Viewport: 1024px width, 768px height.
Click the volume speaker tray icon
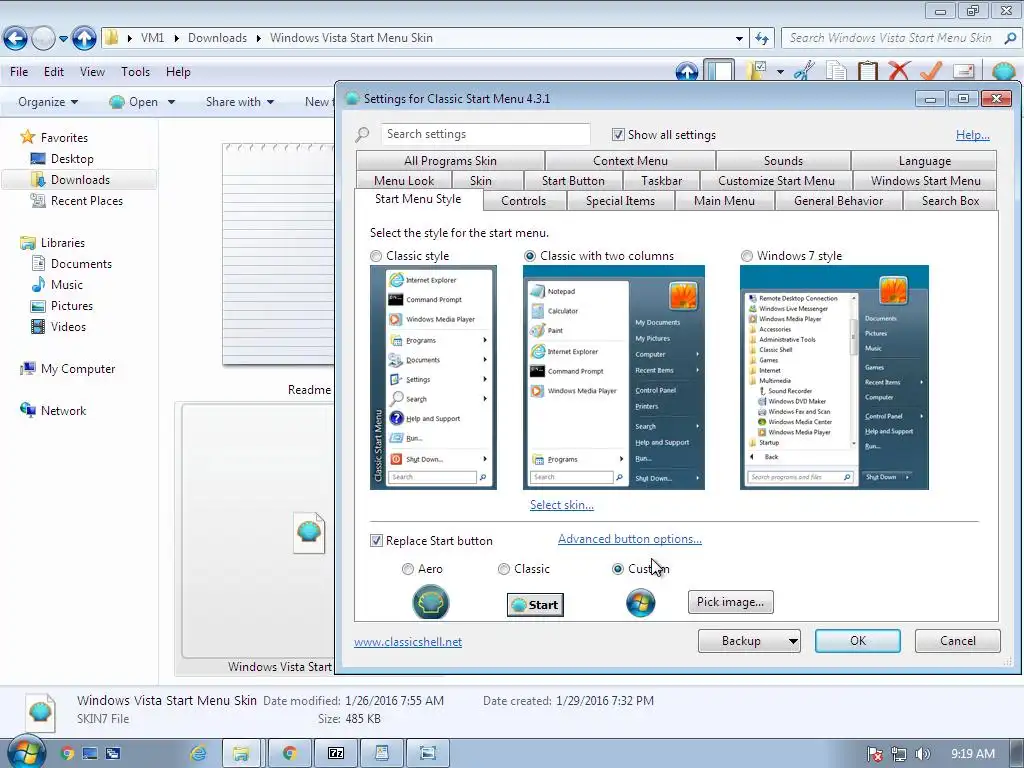[922, 754]
